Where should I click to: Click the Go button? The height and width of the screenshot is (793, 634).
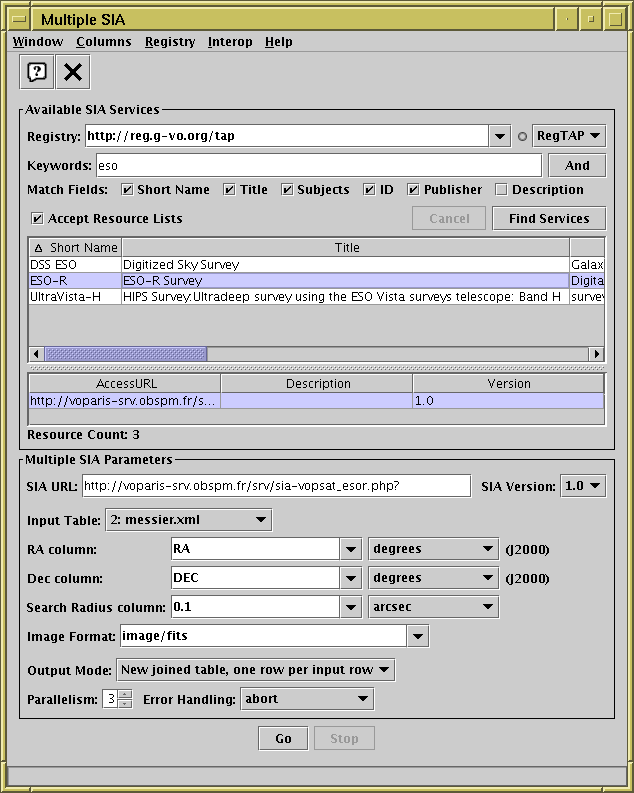(x=283, y=739)
